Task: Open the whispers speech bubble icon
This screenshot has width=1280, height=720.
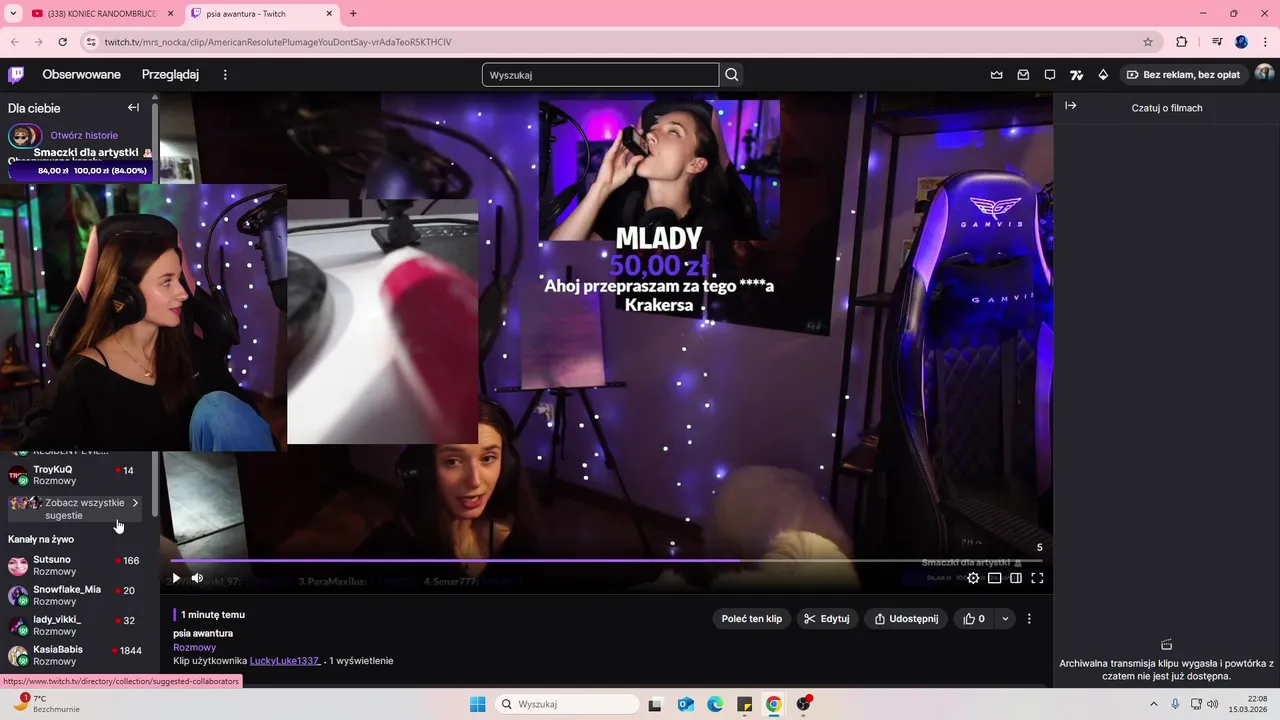Action: (1050, 75)
